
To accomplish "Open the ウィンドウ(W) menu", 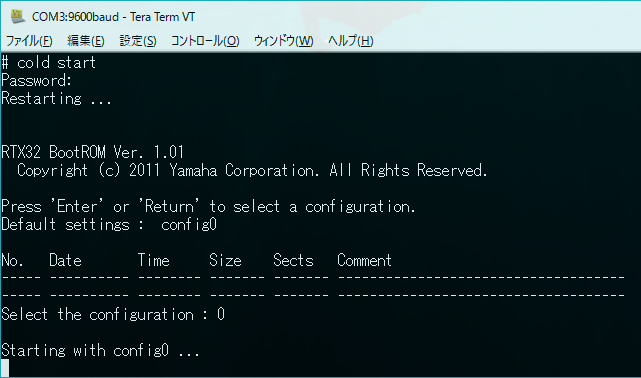I will [283, 41].
